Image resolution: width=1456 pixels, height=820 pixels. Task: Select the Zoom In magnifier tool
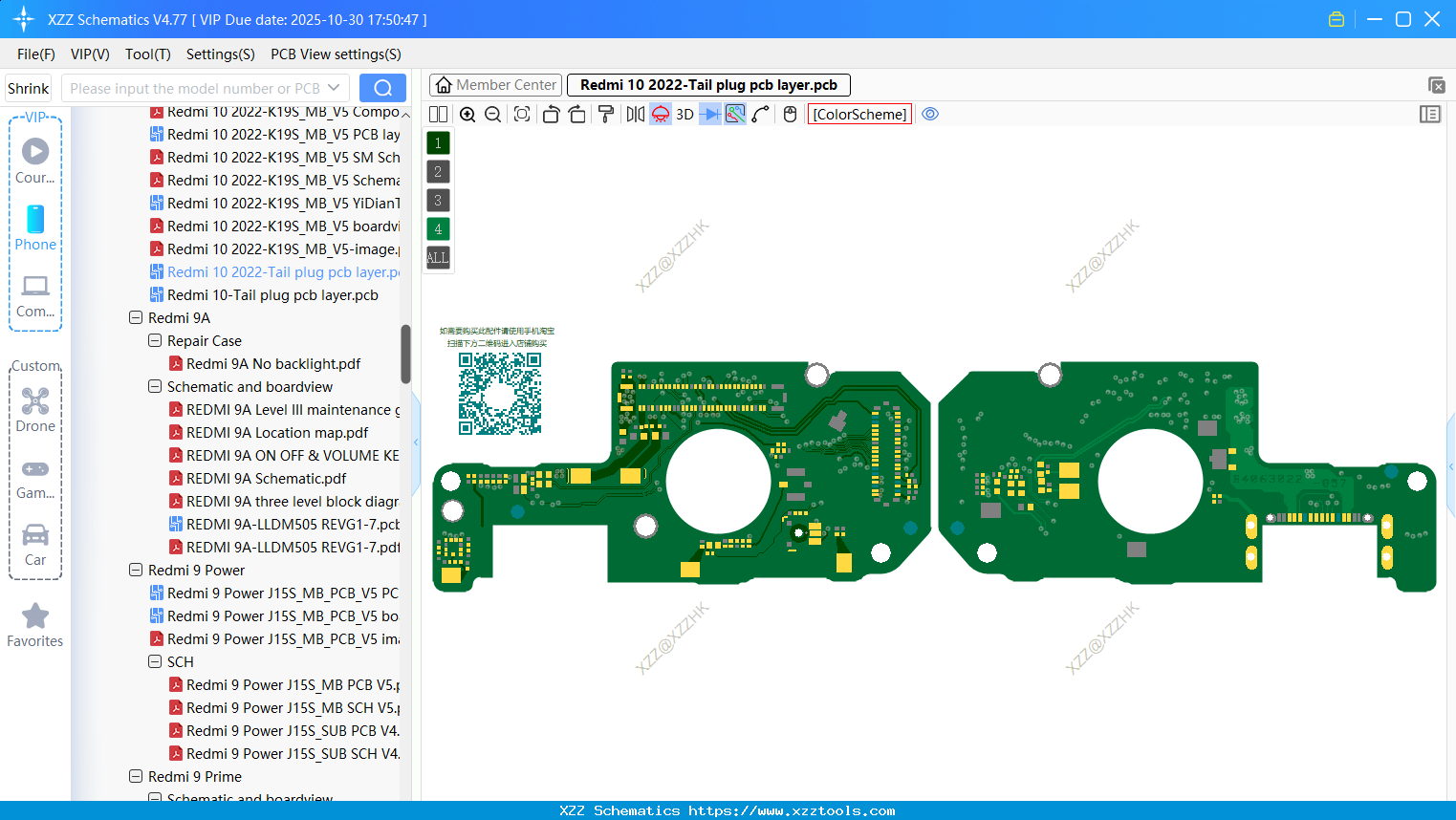(467, 114)
